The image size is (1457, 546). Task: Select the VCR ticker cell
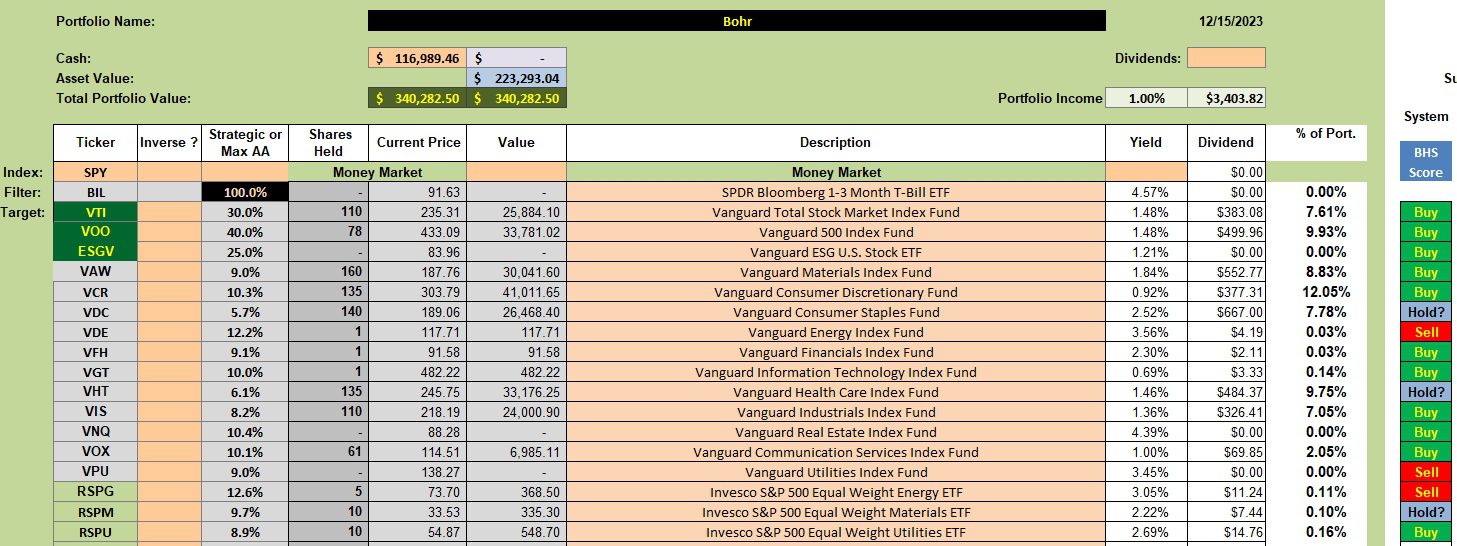pos(96,292)
